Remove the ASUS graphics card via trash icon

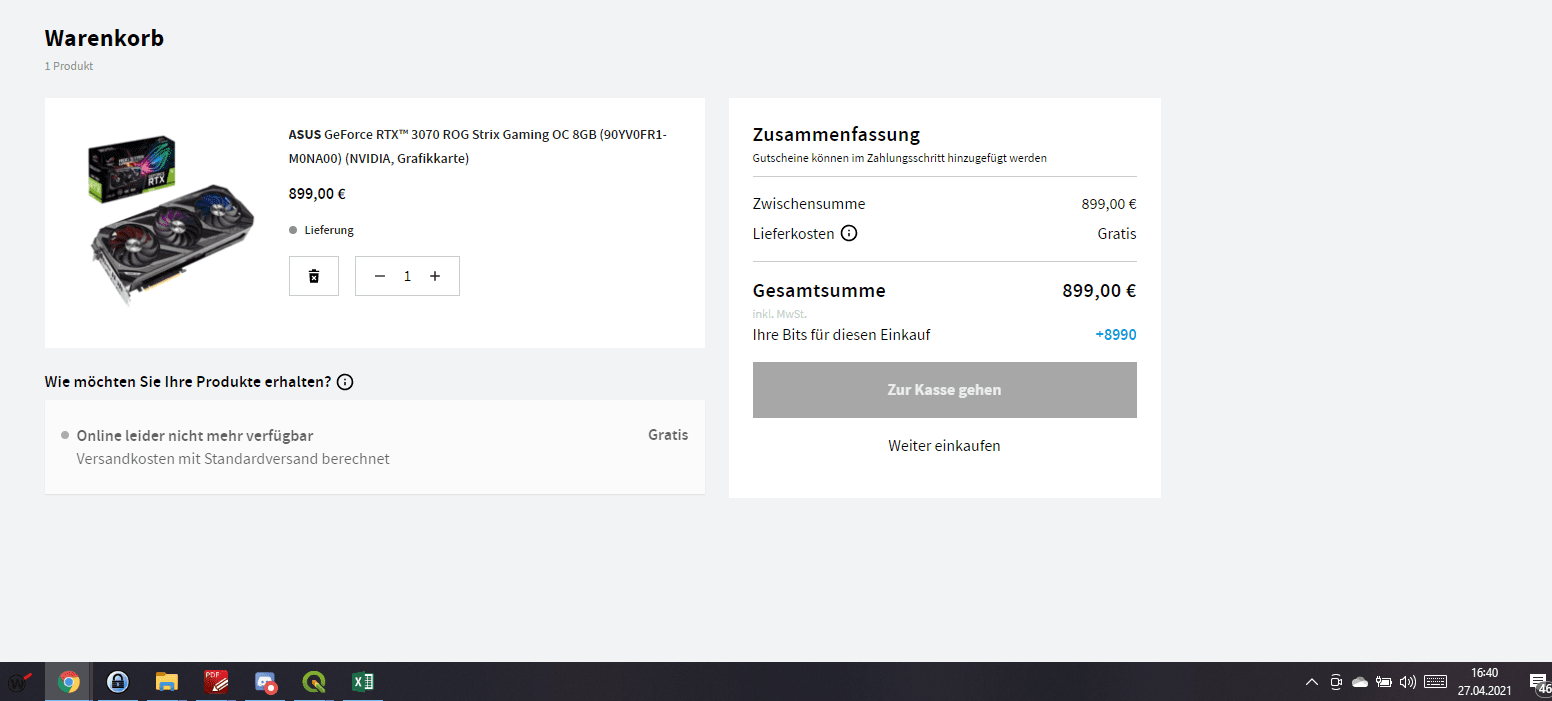coord(314,276)
